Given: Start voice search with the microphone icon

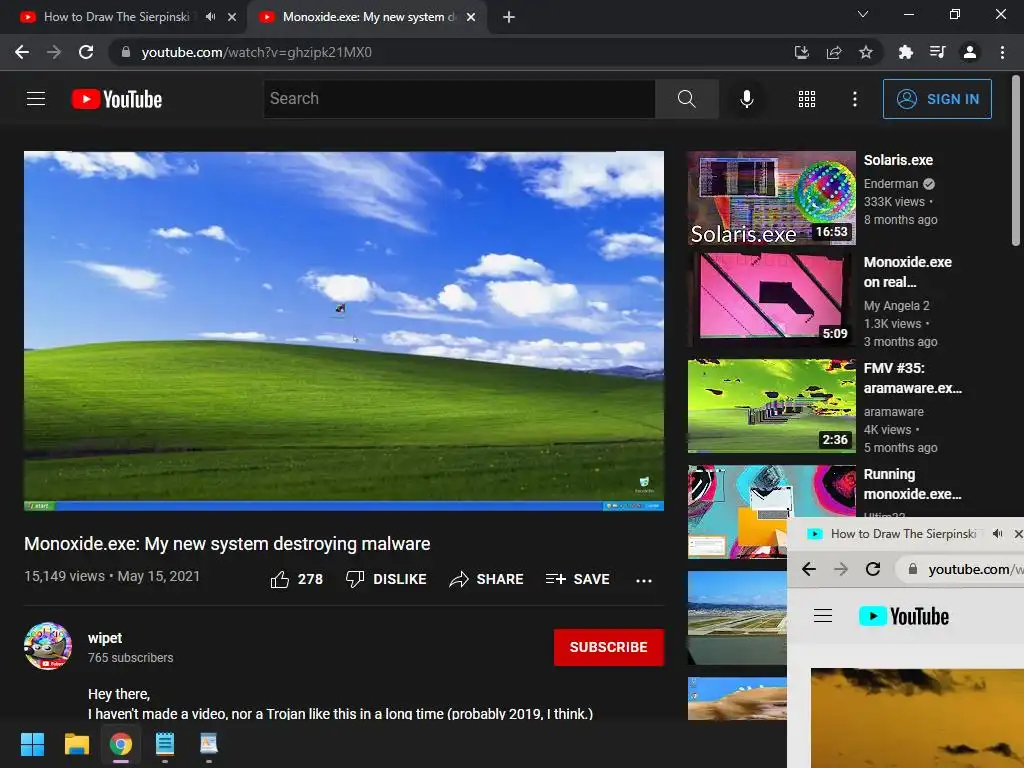Looking at the screenshot, I should point(746,99).
